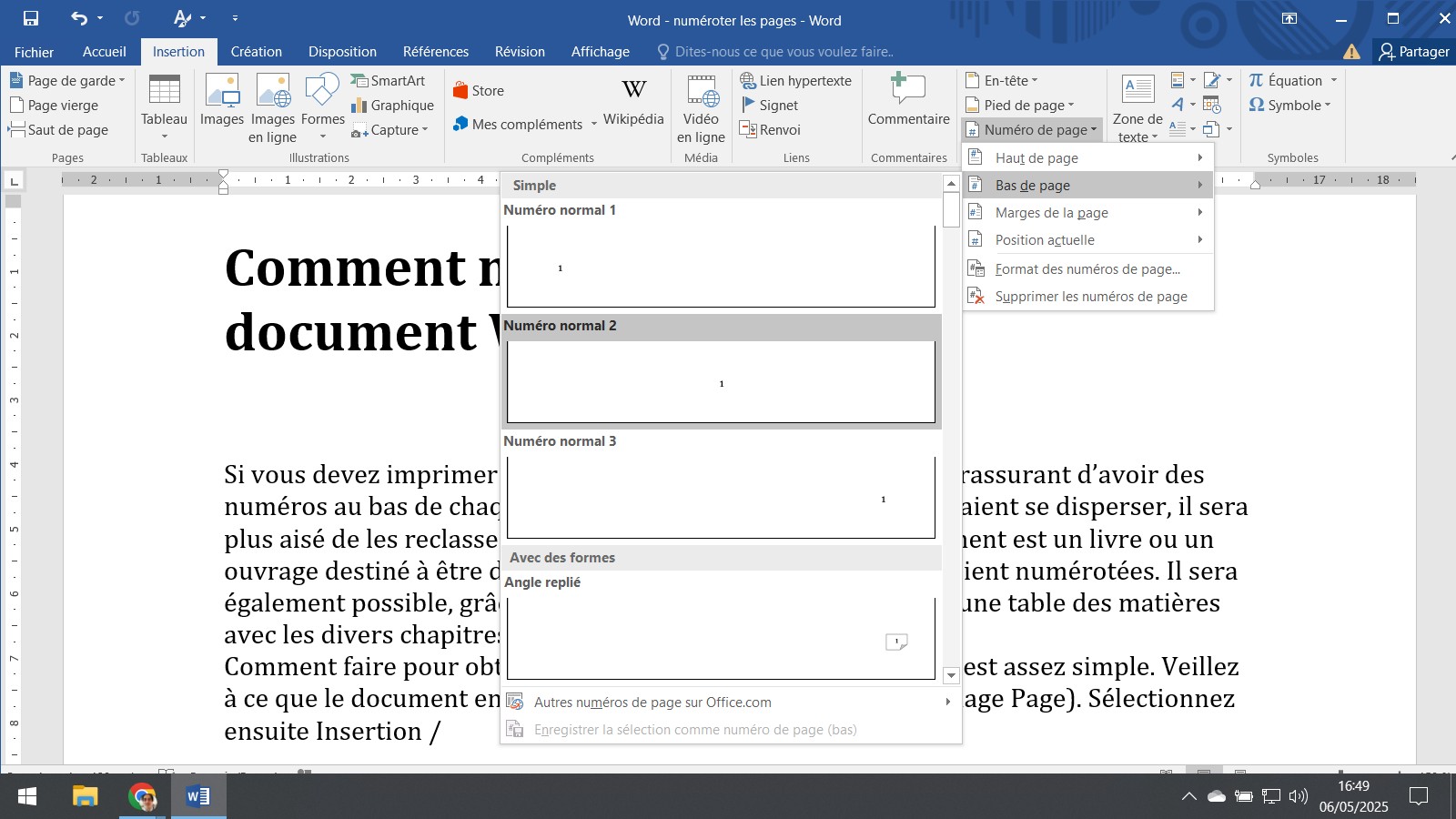Click the tab stop selector beside the ruler
The width and height of the screenshot is (1456, 819).
click(x=14, y=180)
